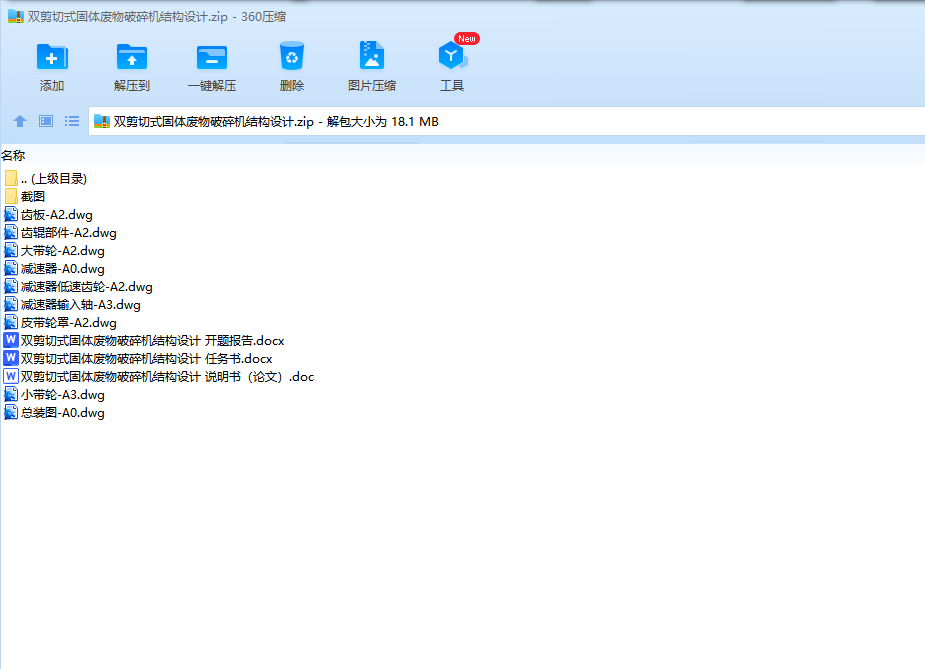Click the Word icon of 开题报告.docx
This screenshot has height=669, width=925.
(11, 340)
